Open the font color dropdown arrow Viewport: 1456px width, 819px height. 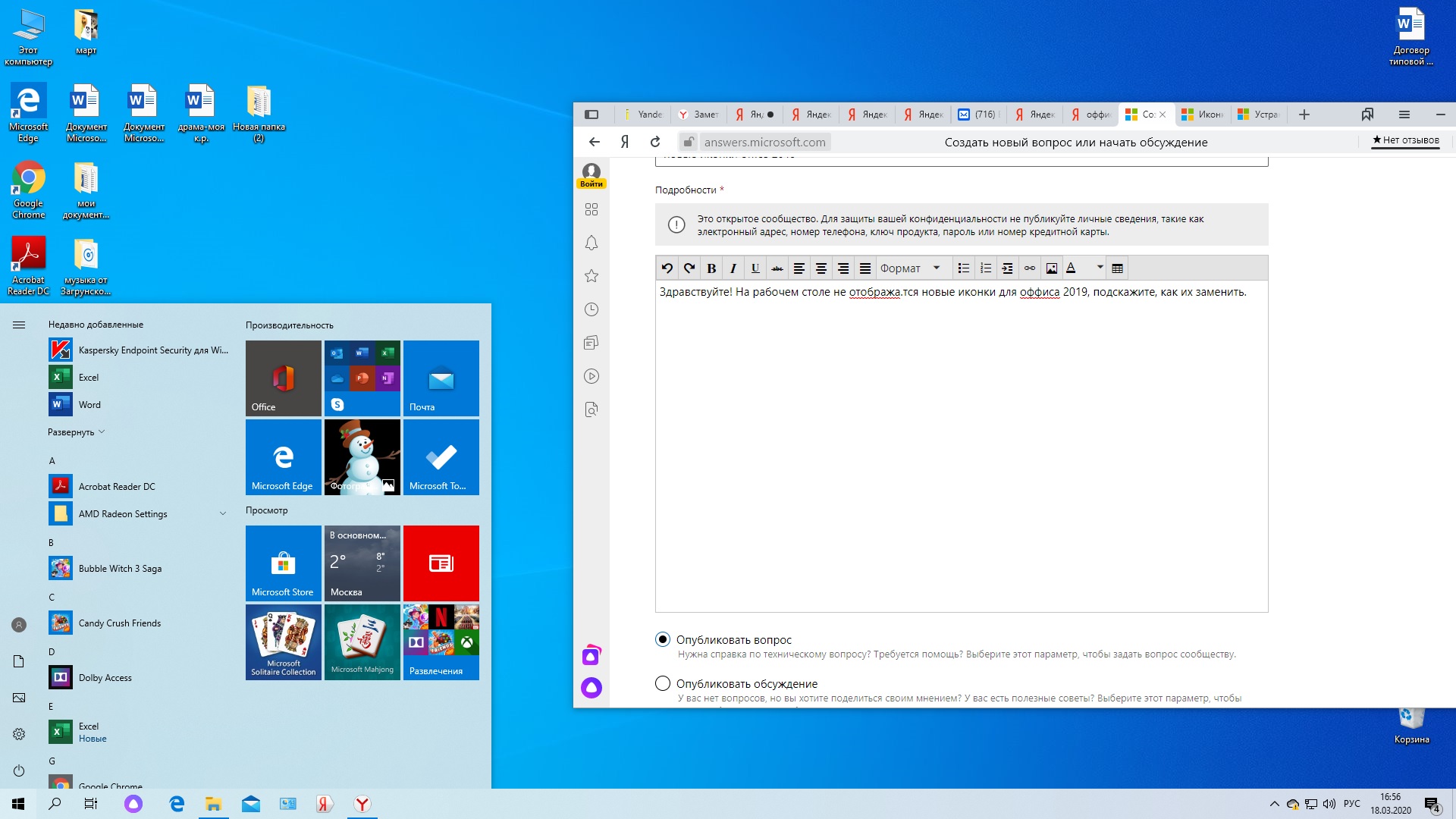[x=1100, y=267]
